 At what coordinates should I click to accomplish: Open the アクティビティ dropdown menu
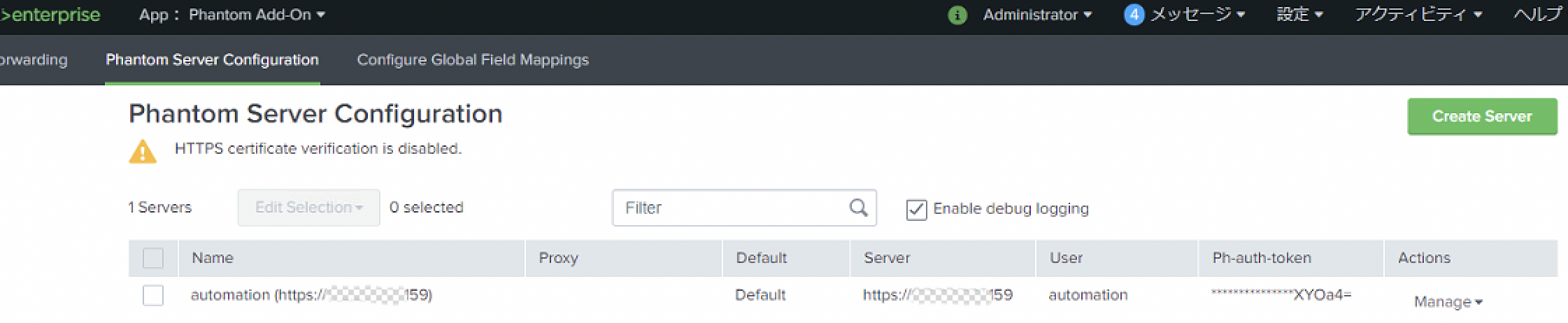[x=1418, y=15]
